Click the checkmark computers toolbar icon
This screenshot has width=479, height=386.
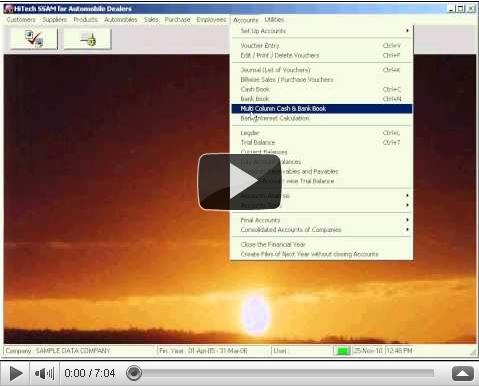click(34, 39)
